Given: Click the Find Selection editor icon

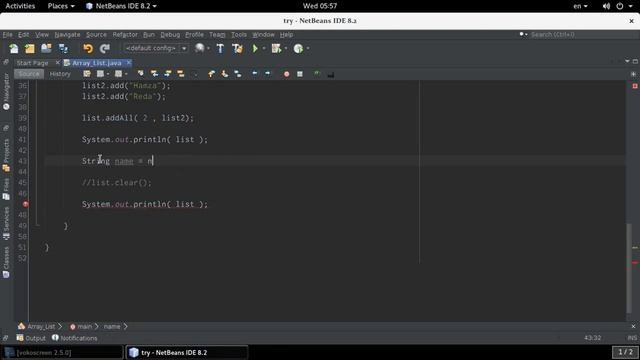Looking at the screenshot, I should point(141,74).
